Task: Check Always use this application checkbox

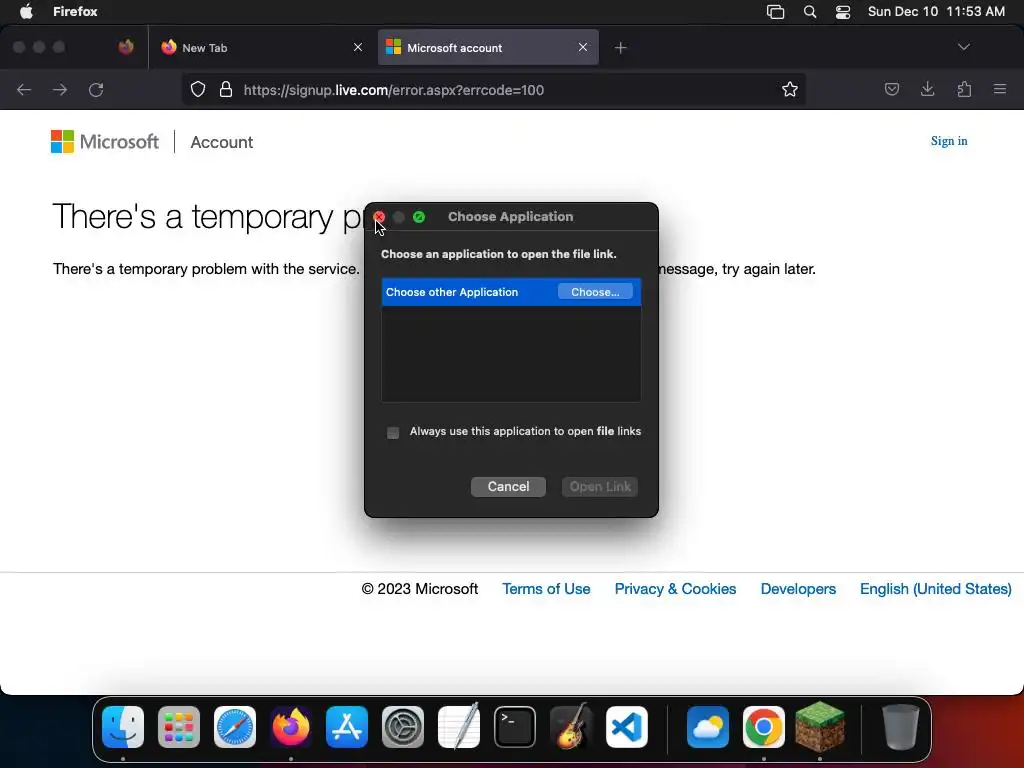Action: click(x=393, y=432)
